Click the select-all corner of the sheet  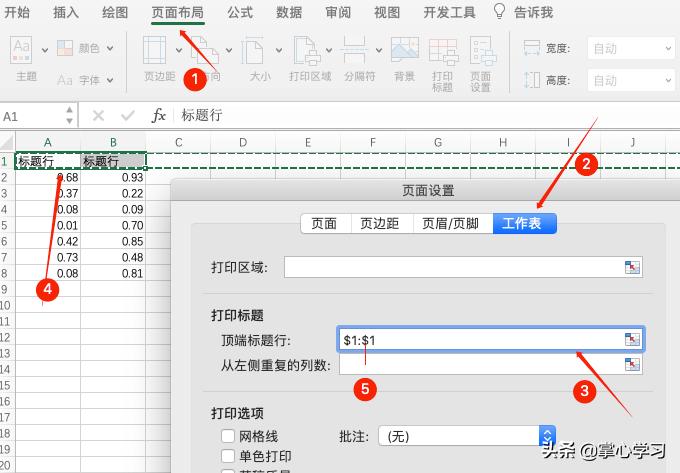pyautogui.click(x=7, y=142)
